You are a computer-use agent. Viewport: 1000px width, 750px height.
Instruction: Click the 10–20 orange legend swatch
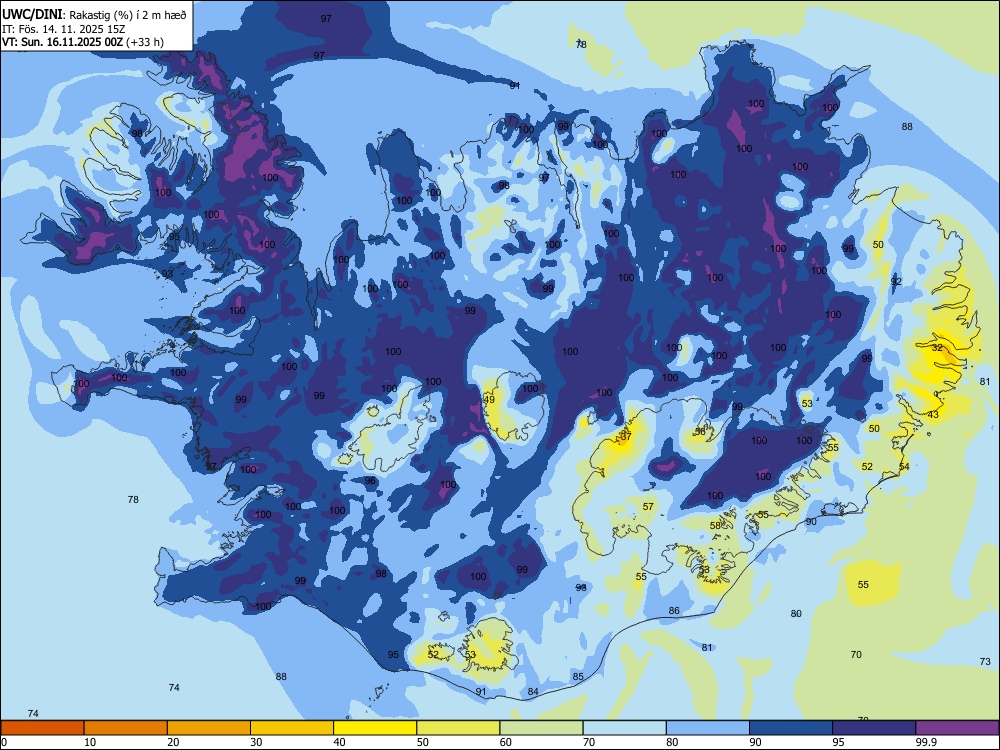(x=126, y=728)
